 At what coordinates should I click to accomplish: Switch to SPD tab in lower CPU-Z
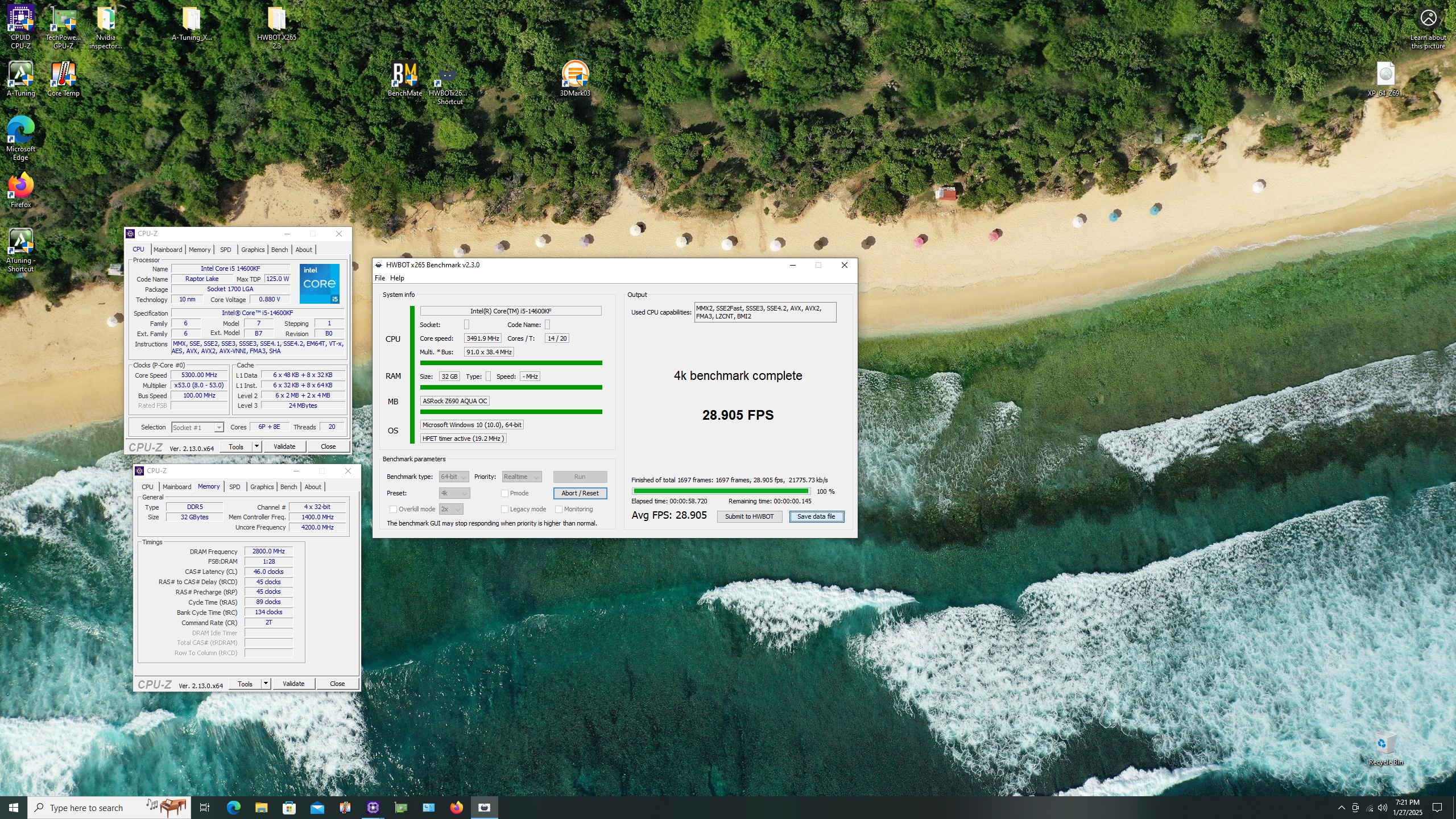click(234, 487)
